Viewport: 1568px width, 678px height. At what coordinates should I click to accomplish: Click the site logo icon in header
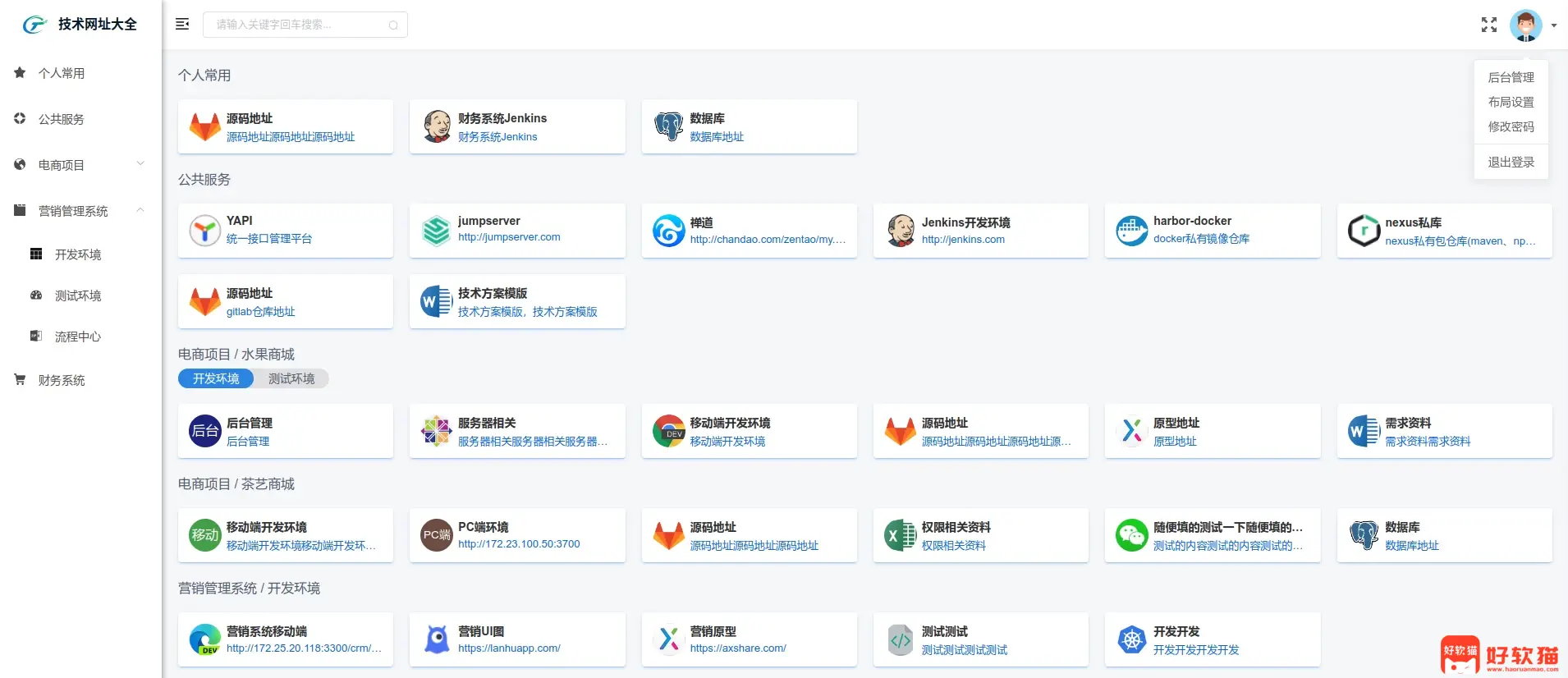(34, 25)
